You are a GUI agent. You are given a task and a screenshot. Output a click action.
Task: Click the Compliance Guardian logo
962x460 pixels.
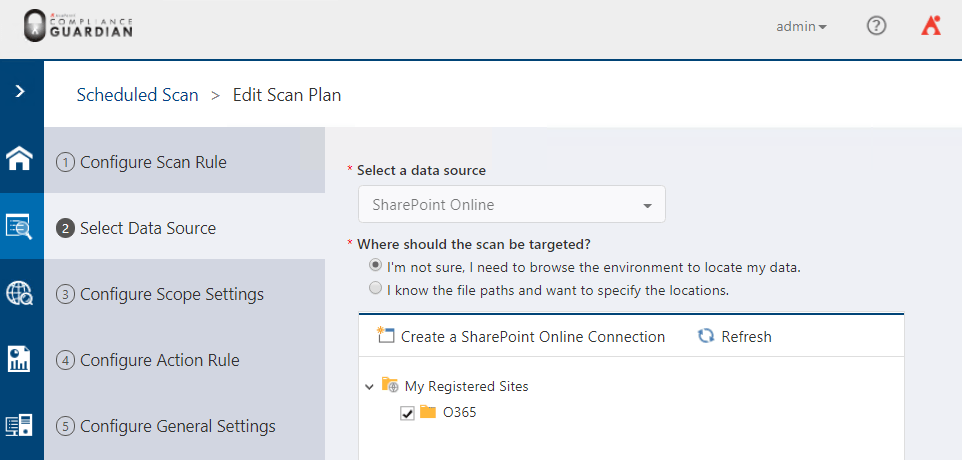coord(78,26)
